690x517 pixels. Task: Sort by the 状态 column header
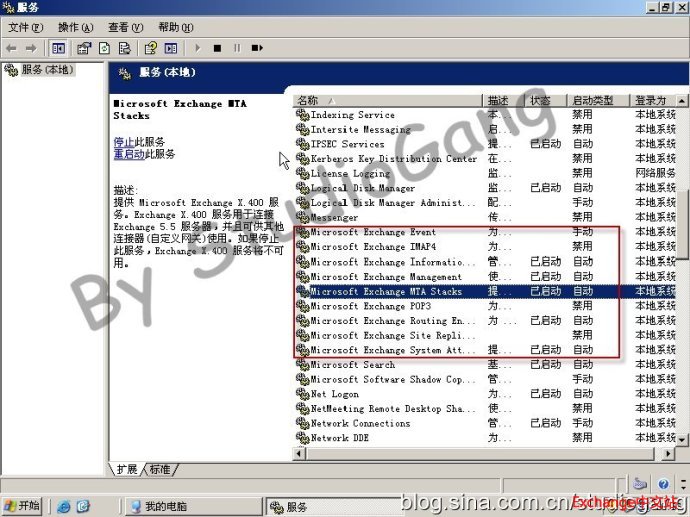(x=545, y=101)
